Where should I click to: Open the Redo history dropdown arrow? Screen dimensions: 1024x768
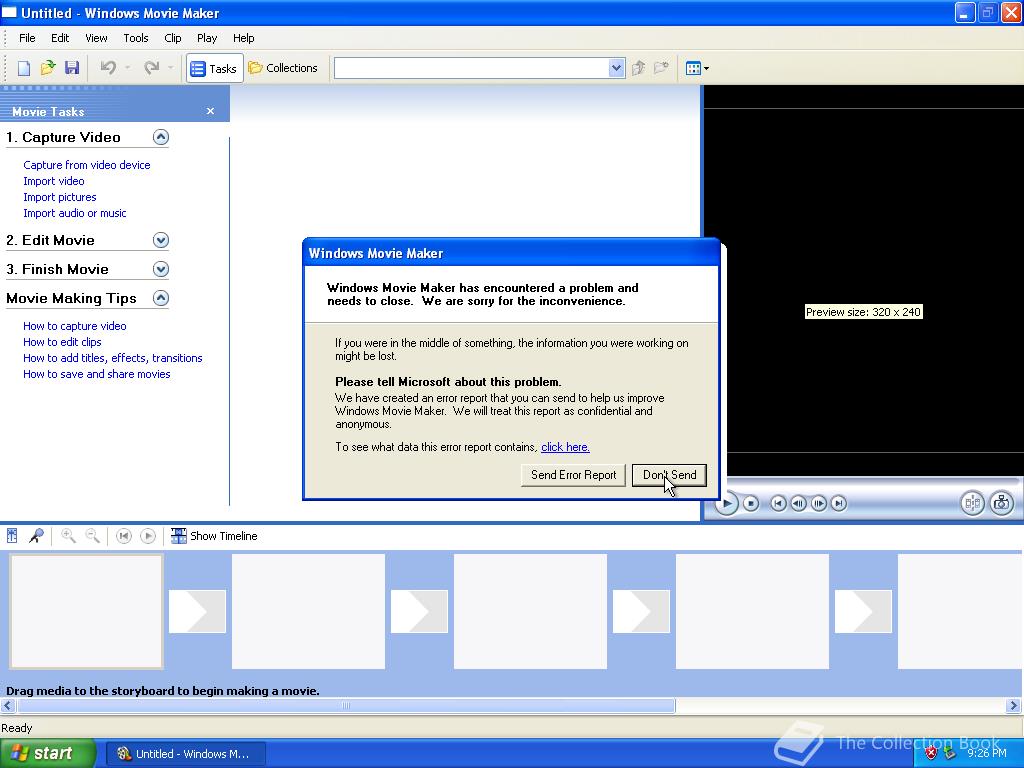[x=170, y=68]
